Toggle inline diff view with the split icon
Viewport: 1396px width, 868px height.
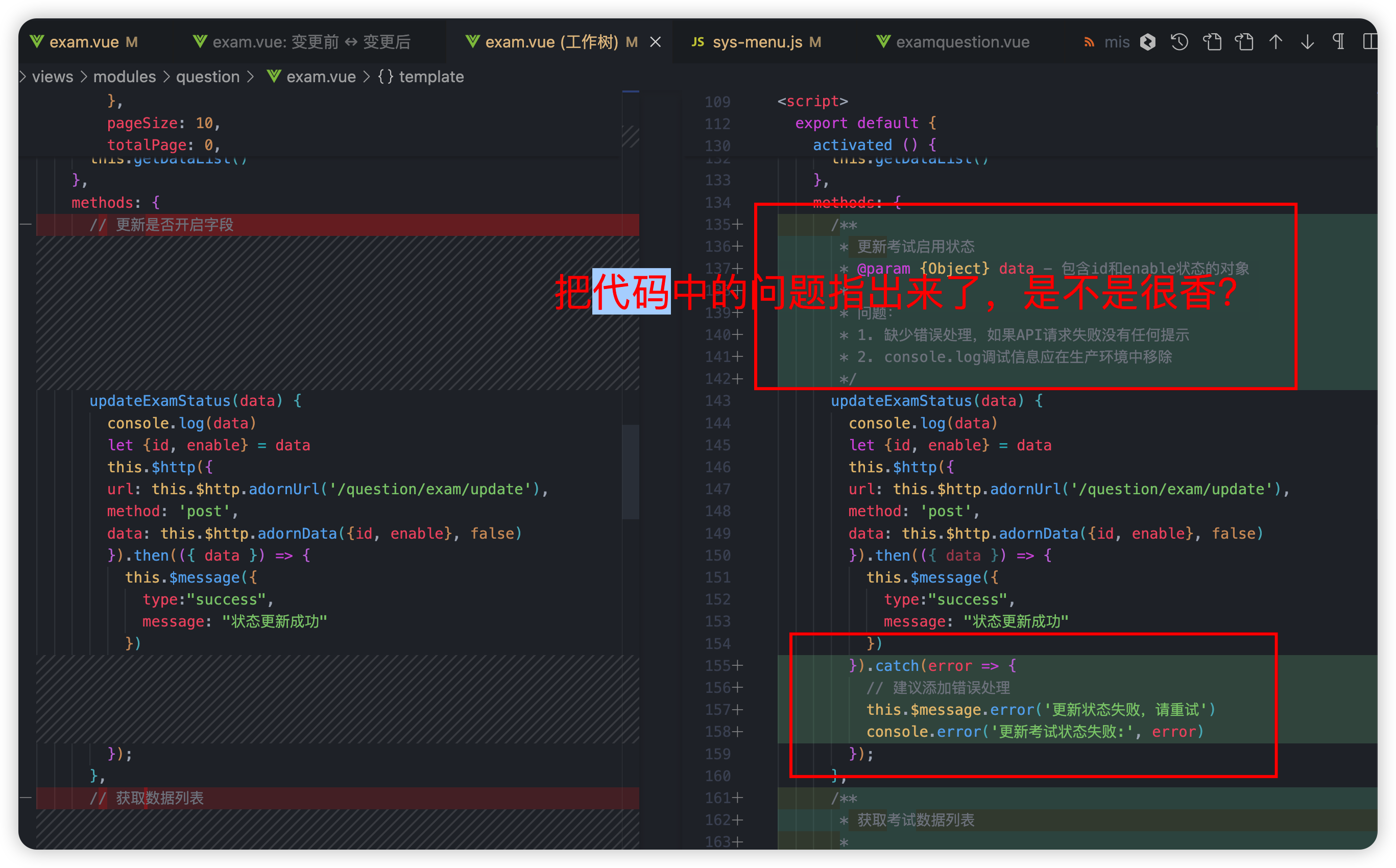pos(1369,42)
